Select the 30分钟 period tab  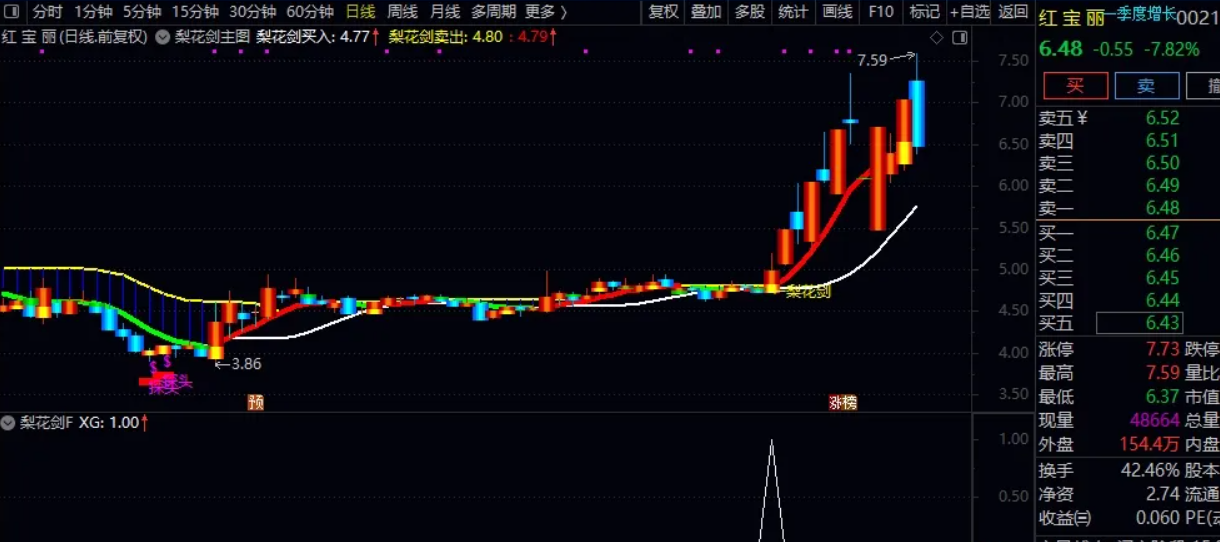coord(253,12)
